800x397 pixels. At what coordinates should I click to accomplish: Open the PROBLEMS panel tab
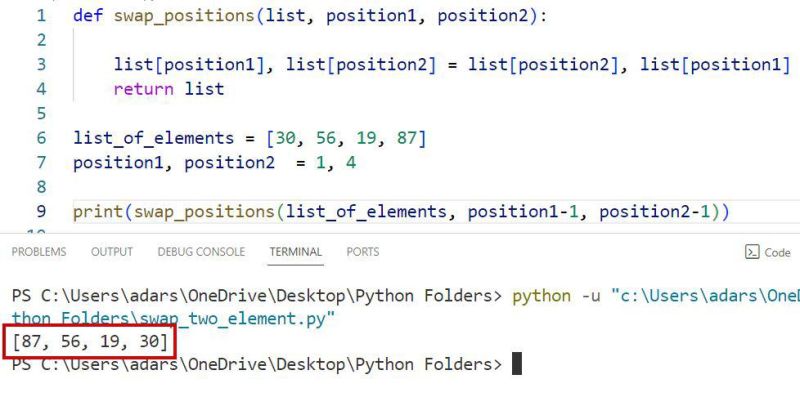[x=39, y=252]
